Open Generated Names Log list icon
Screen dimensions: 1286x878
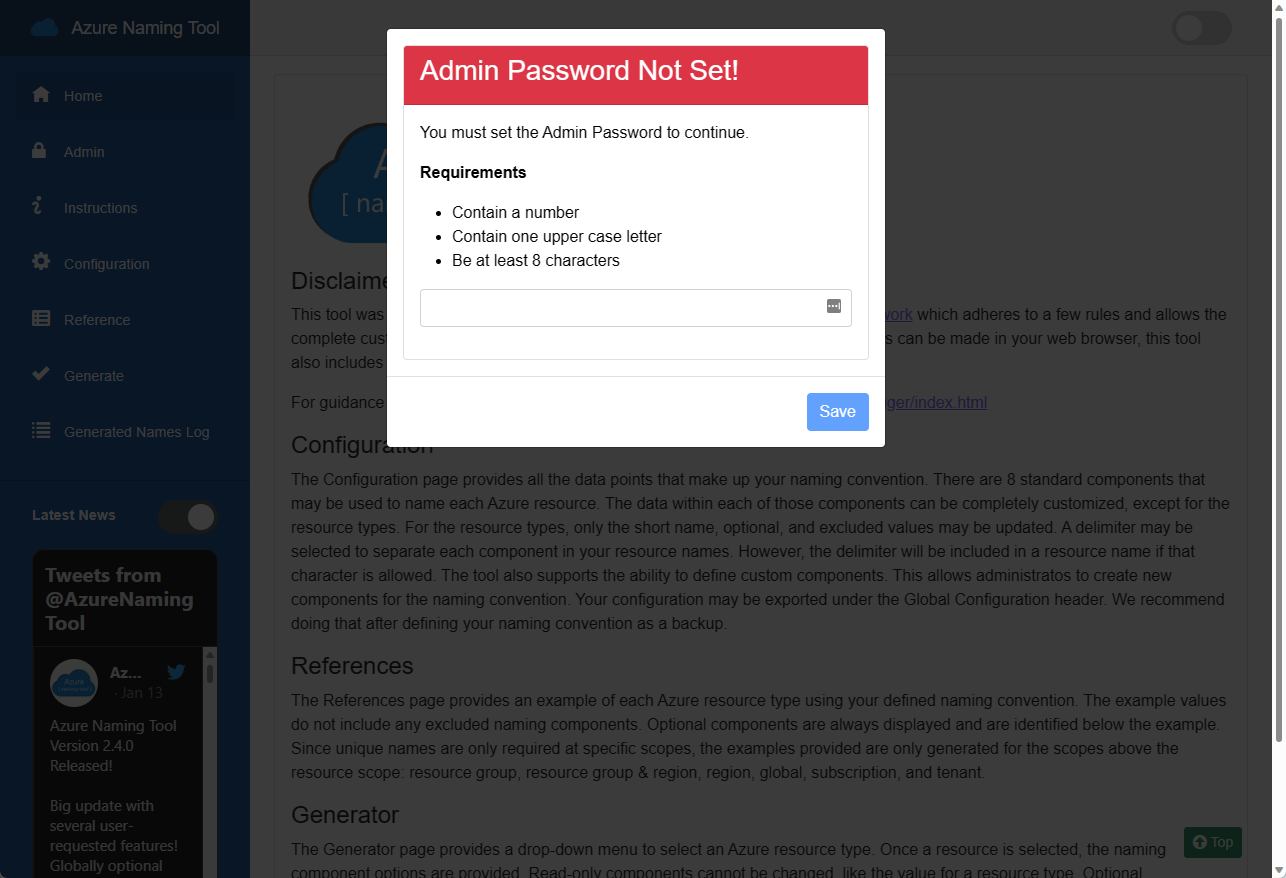(x=40, y=430)
